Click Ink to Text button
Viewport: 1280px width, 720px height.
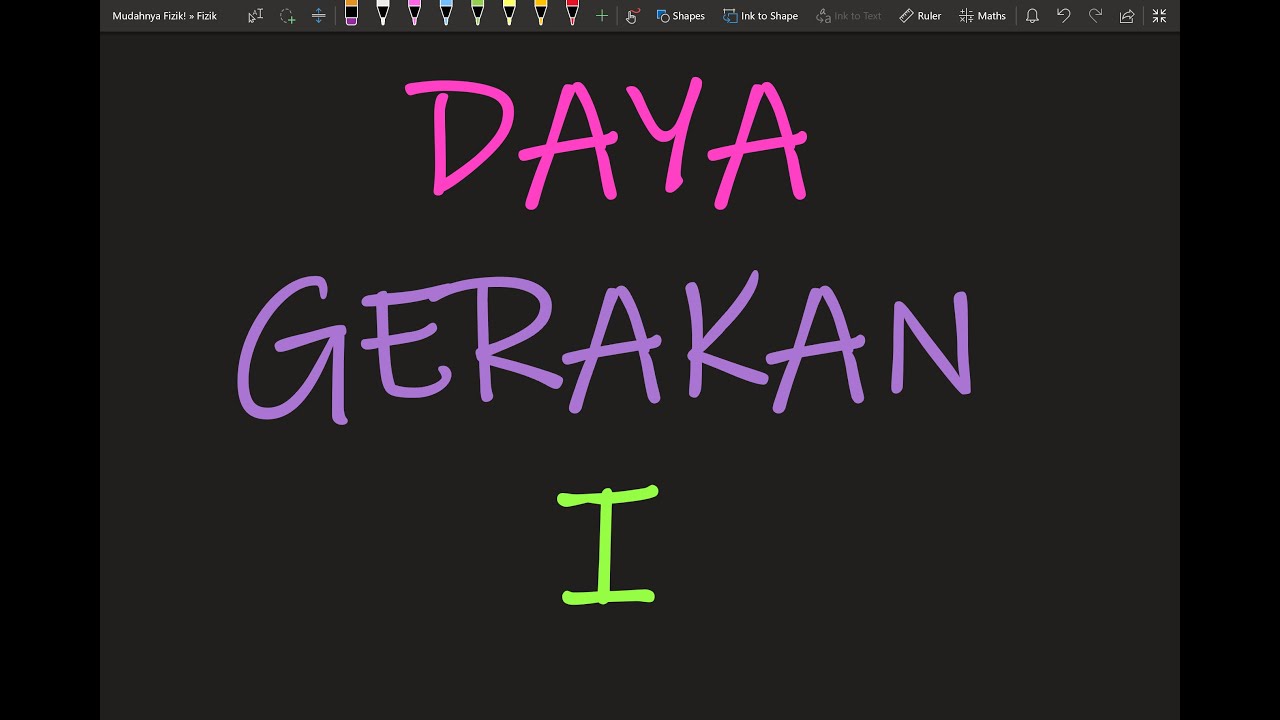[x=849, y=16]
